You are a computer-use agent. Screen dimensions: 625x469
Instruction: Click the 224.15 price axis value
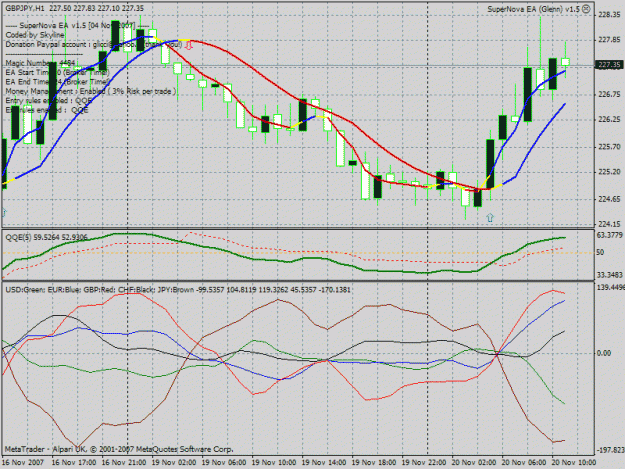[x=609, y=224]
